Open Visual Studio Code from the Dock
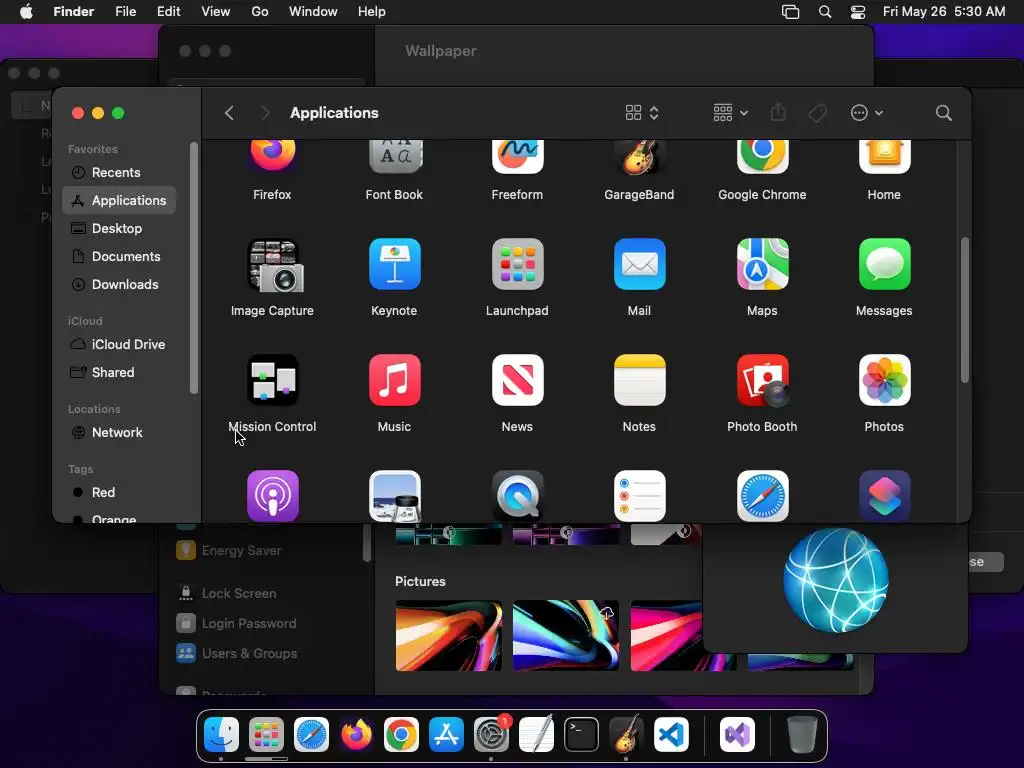This screenshot has width=1024, height=768. click(671, 734)
